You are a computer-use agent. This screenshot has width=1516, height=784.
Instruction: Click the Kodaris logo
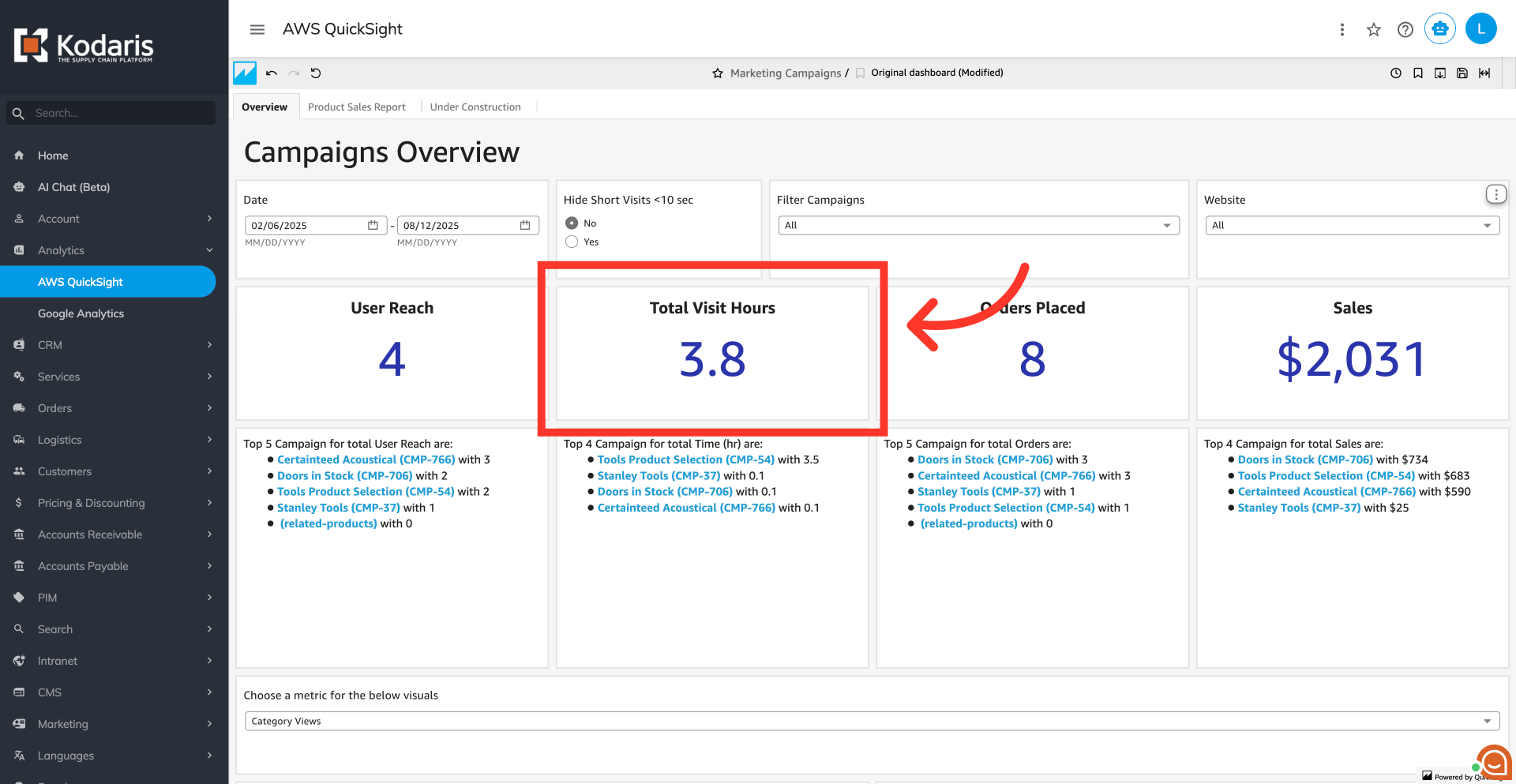[84, 46]
